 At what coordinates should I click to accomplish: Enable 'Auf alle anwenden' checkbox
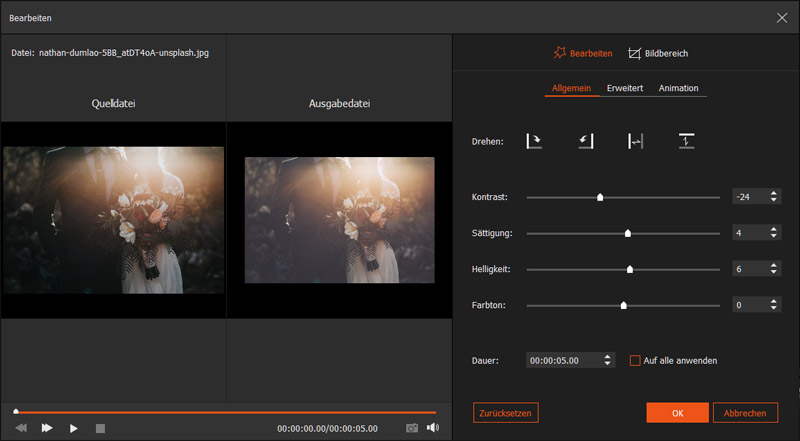635,360
